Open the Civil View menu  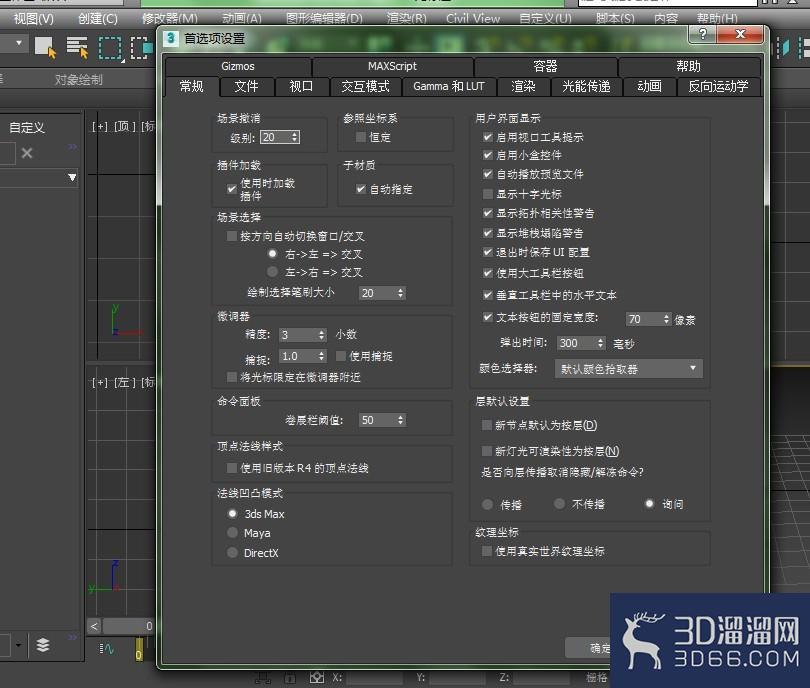pyautogui.click(x=473, y=19)
